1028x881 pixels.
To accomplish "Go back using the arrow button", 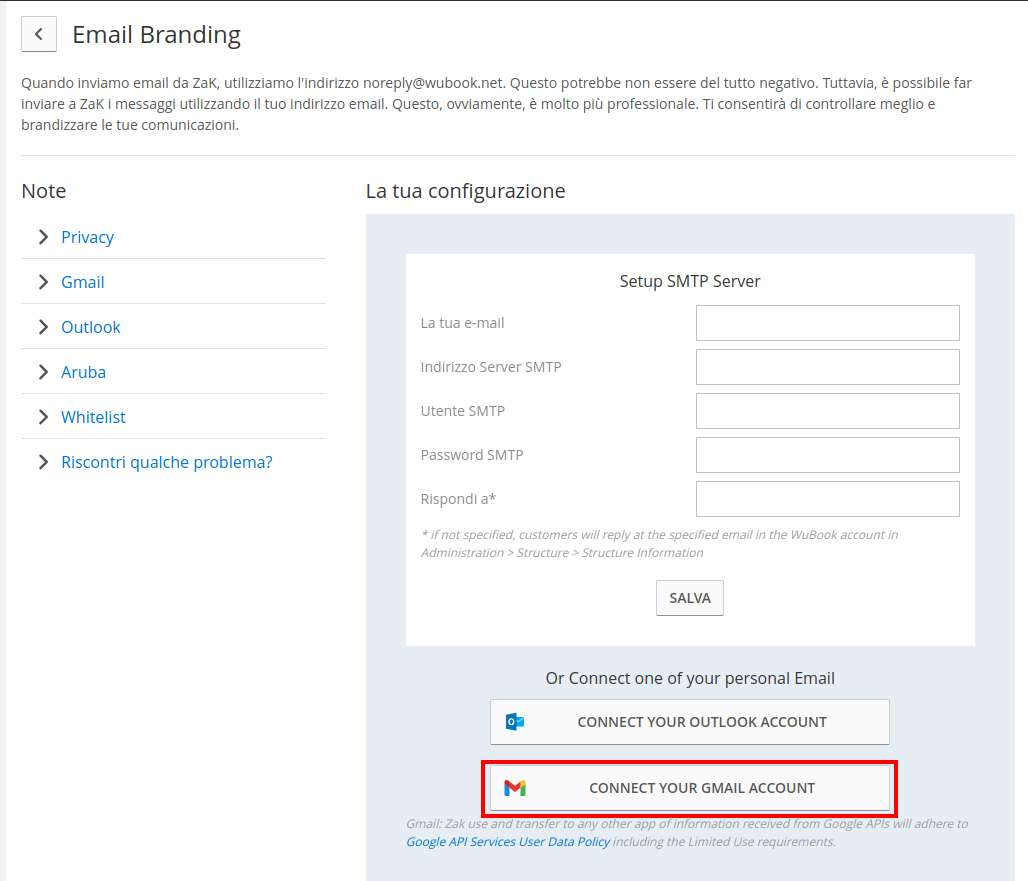I will coord(39,34).
